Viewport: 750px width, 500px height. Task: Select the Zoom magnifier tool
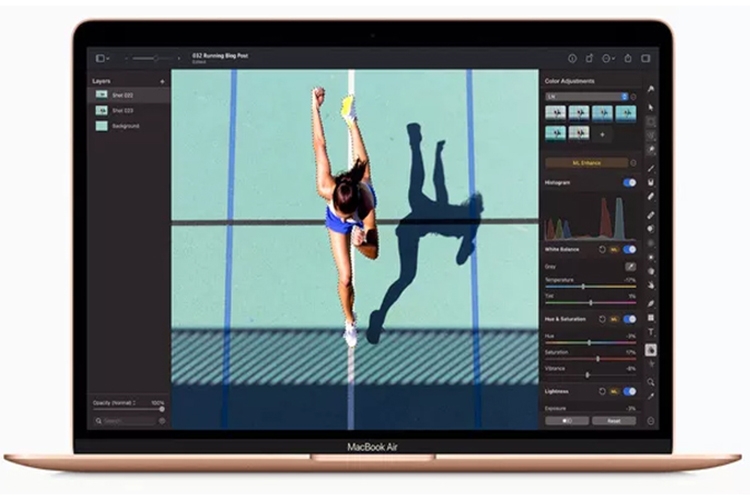651,382
